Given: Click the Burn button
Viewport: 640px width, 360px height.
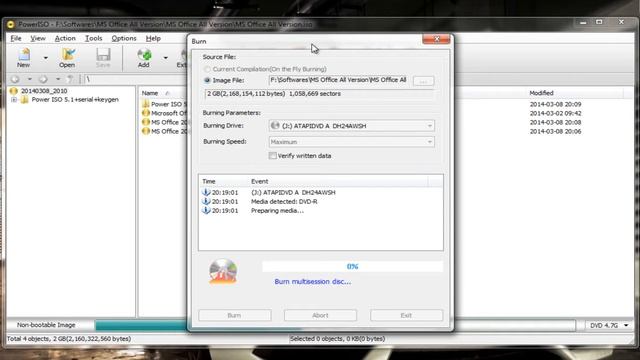Looking at the screenshot, I should (235, 315).
